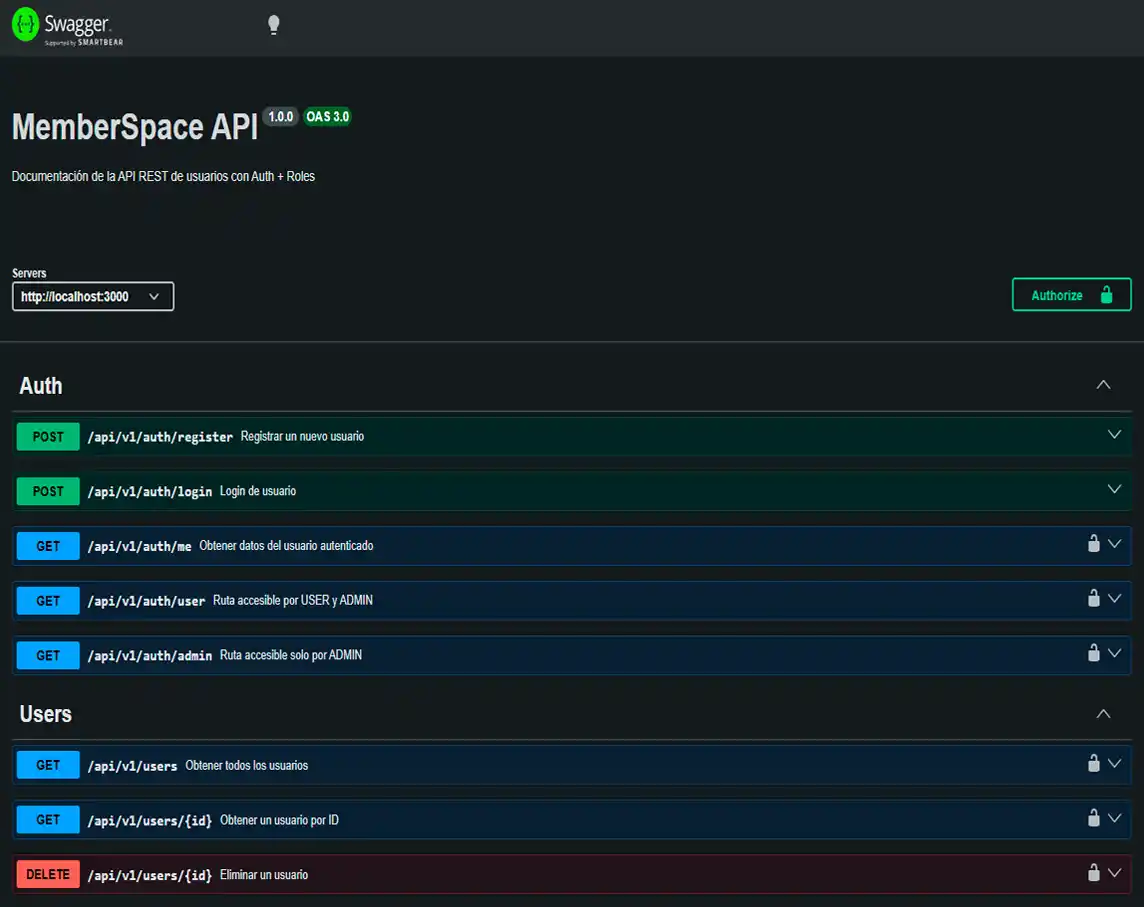
Task: Expand the GET /api/v1/users/{id} chevron
Action: point(1114,818)
